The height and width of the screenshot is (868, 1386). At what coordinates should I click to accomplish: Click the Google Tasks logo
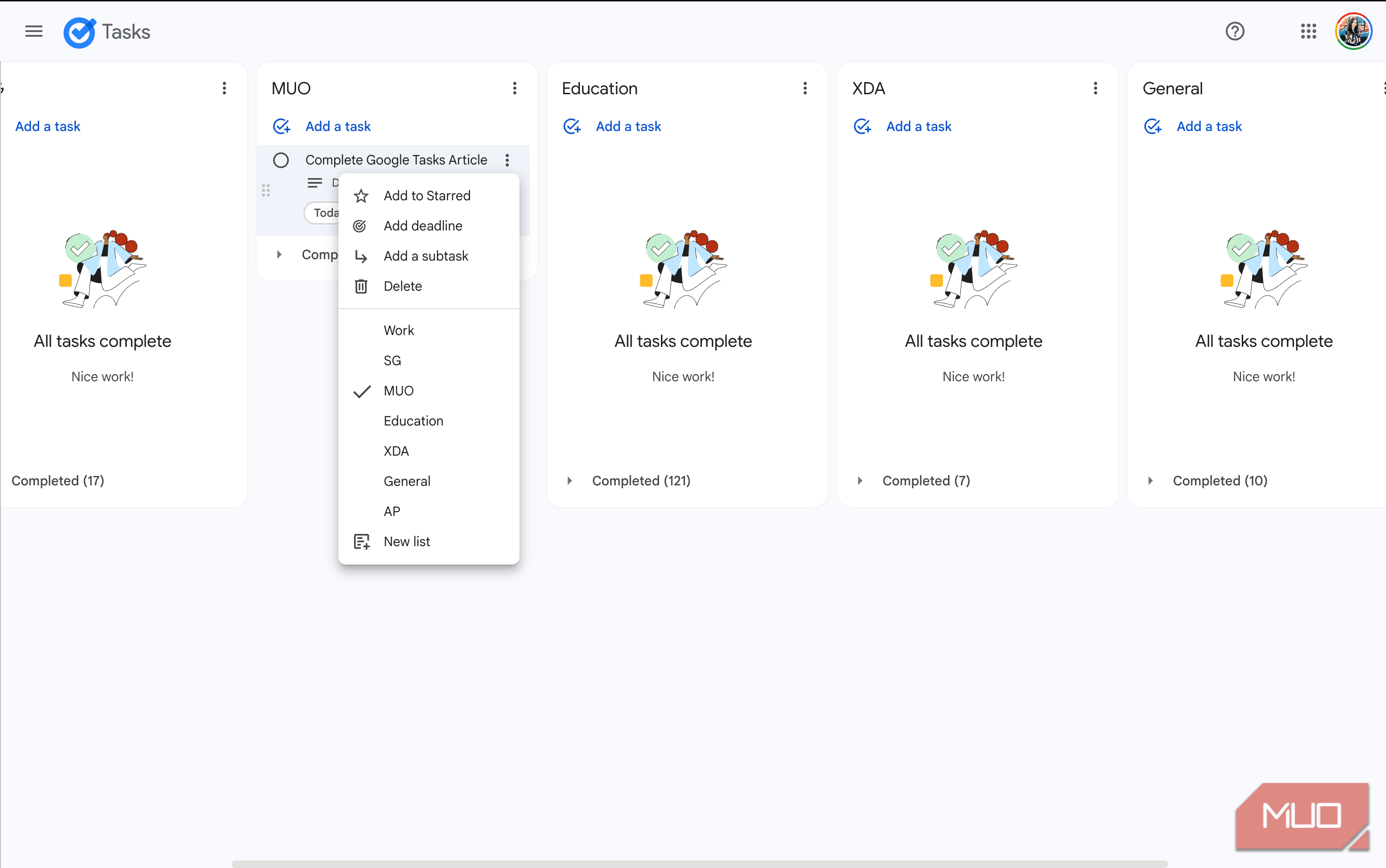tap(80, 32)
